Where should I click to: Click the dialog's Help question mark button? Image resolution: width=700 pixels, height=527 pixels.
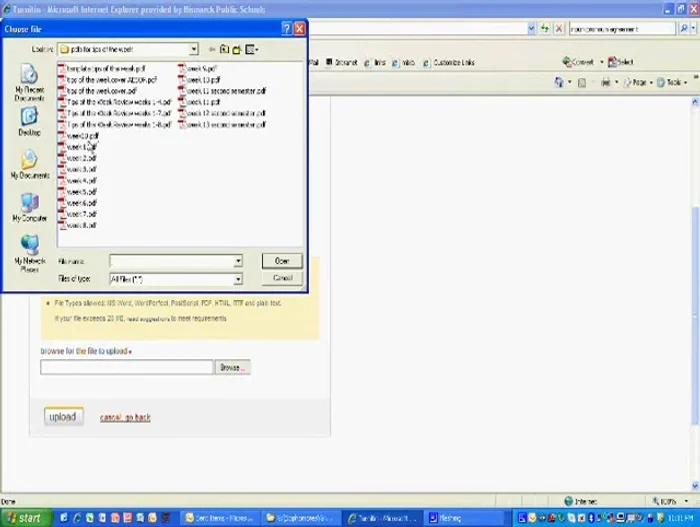point(286,29)
